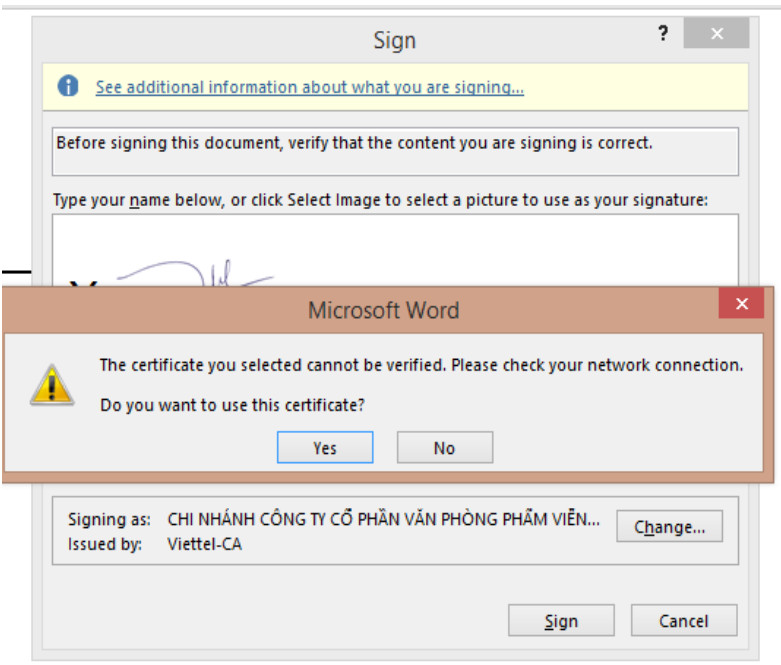This screenshot has height=665, width=781.
Task: Confirm using the certificate with Yes
Action: [x=325, y=447]
